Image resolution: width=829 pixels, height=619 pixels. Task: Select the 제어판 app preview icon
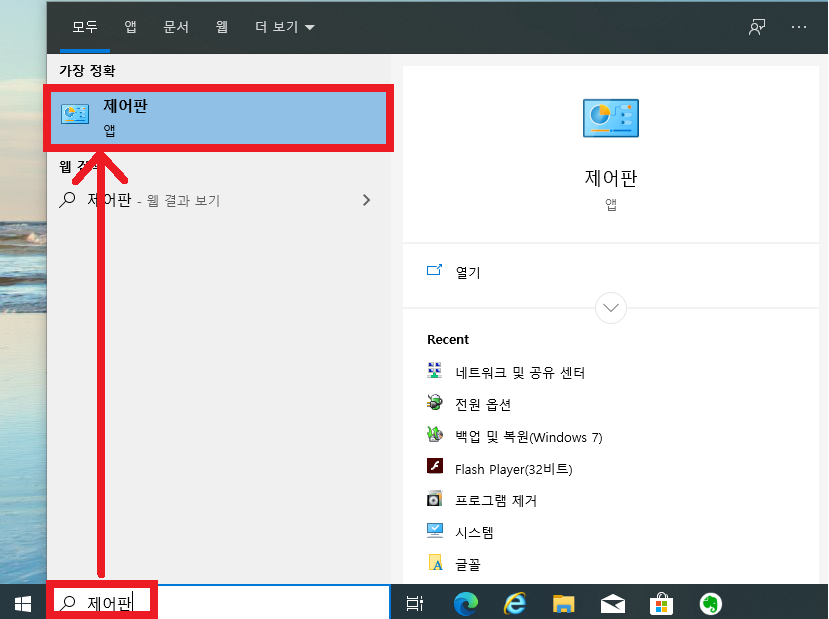click(x=610, y=118)
